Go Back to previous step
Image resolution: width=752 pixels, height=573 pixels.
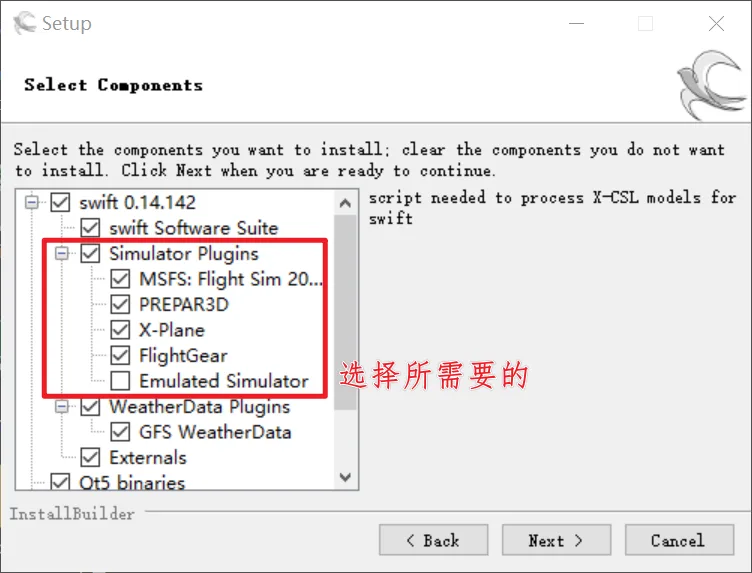pyautogui.click(x=434, y=540)
